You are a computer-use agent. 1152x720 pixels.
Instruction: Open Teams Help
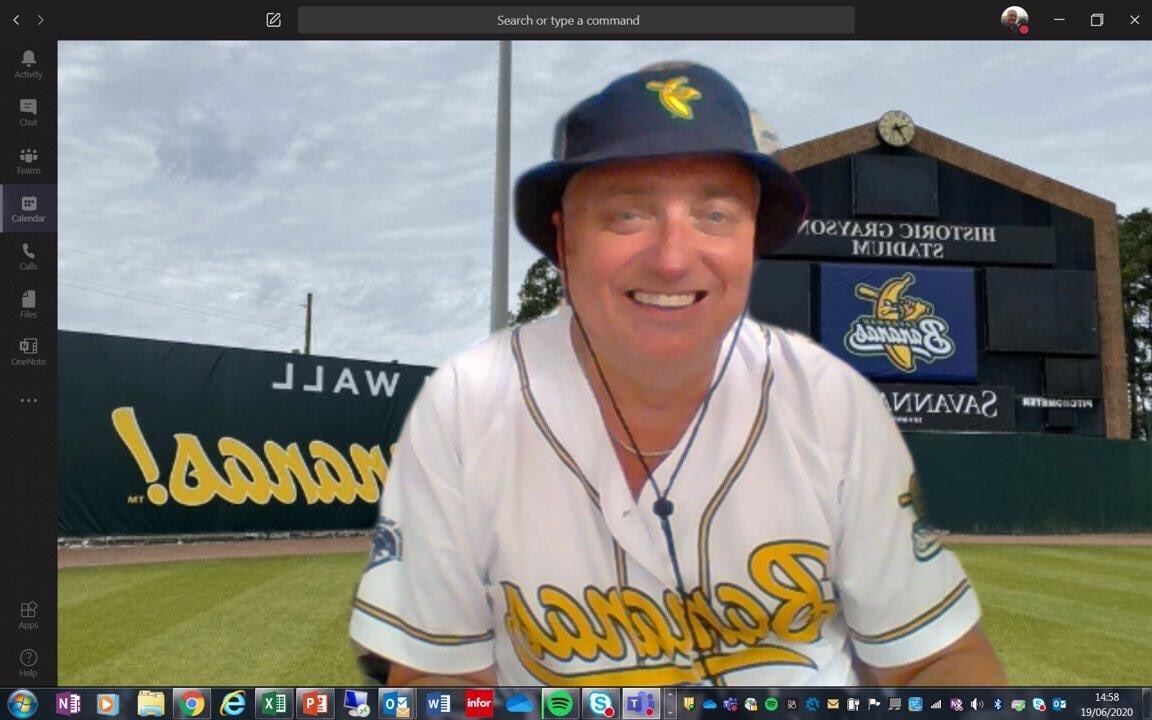(x=28, y=663)
